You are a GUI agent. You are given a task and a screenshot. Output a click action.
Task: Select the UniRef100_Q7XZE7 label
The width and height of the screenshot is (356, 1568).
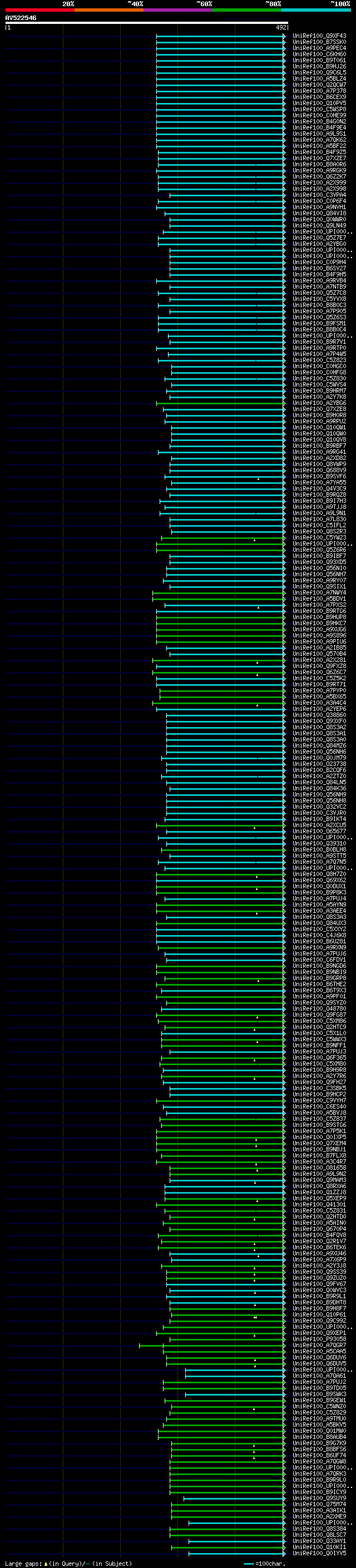[x=319, y=159]
